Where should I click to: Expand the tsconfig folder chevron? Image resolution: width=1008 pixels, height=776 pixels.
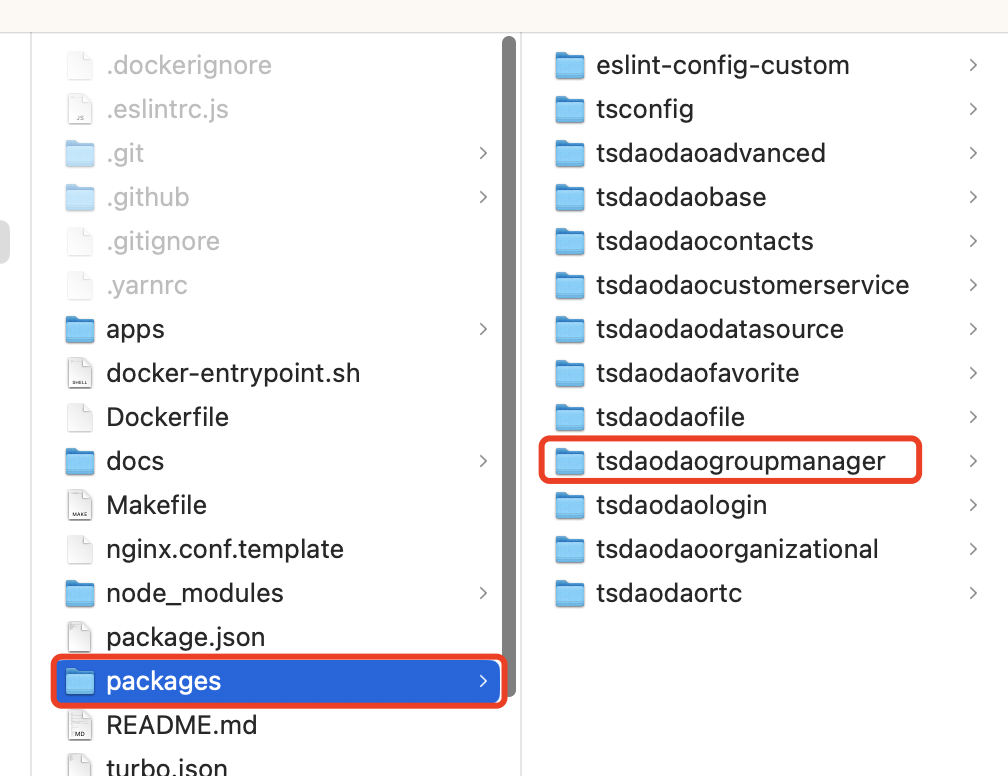(x=973, y=110)
